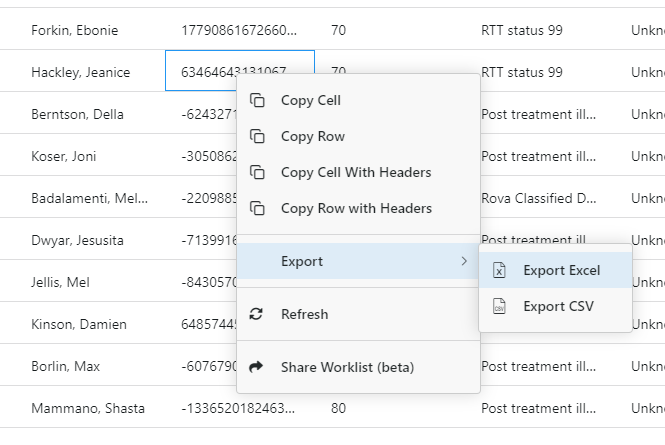Select Share Worklist (beta) menu entry
665x445 pixels.
coord(347,367)
